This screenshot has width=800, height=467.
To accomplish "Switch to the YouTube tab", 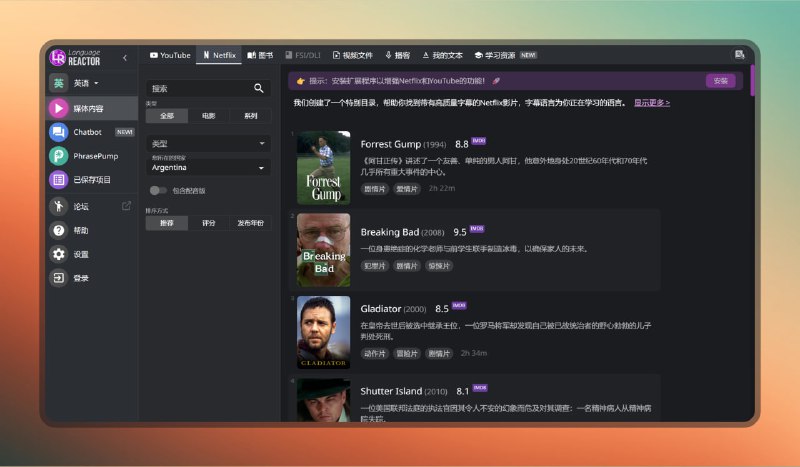I will (x=170, y=55).
